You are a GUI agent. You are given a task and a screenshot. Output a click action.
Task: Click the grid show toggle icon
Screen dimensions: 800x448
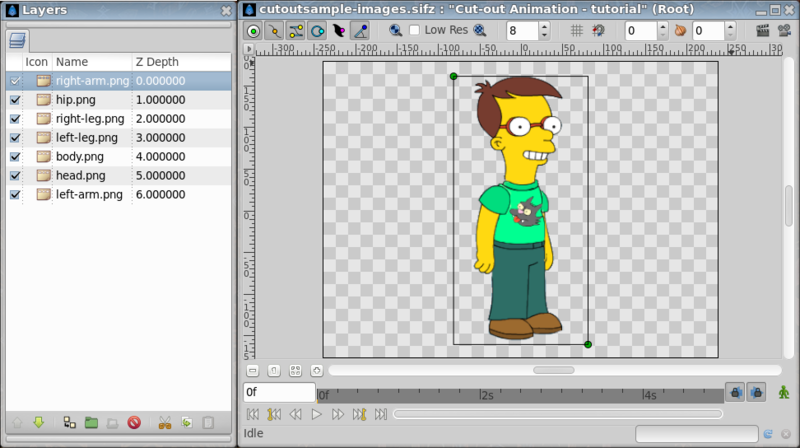(577, 31)
